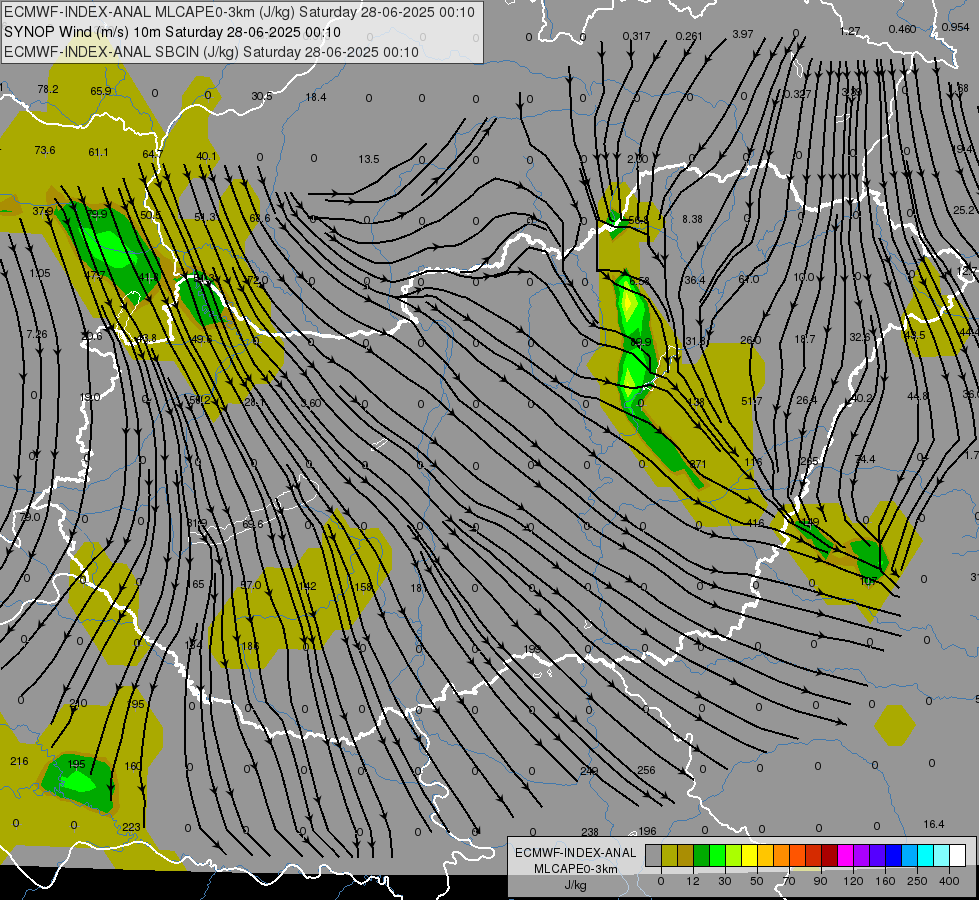Click the map value 57.0

click(251, 585)
